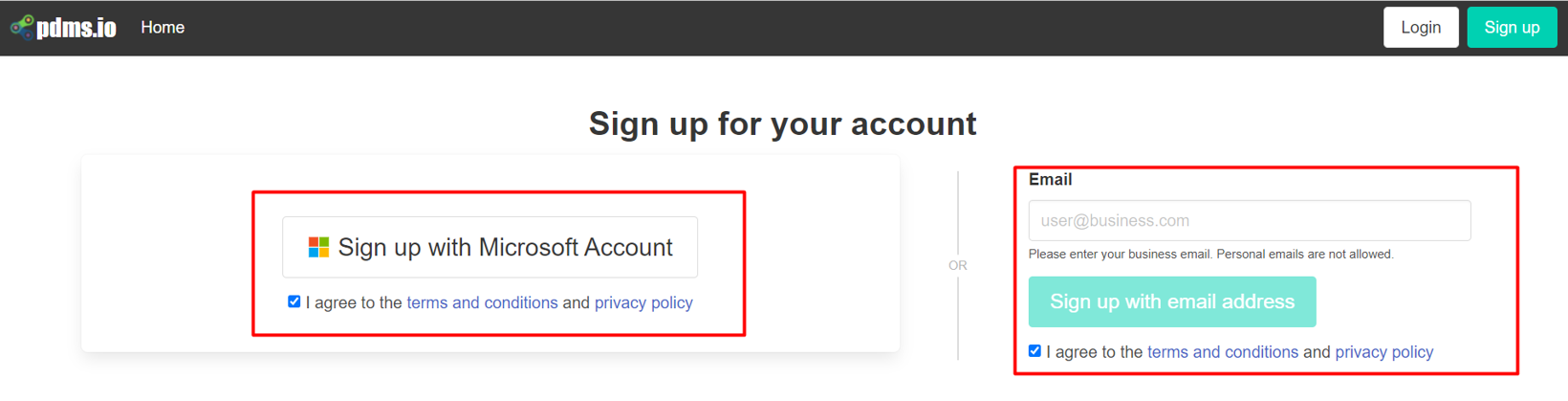Open privacy policy link below Microsoft button

coord(643,303)
